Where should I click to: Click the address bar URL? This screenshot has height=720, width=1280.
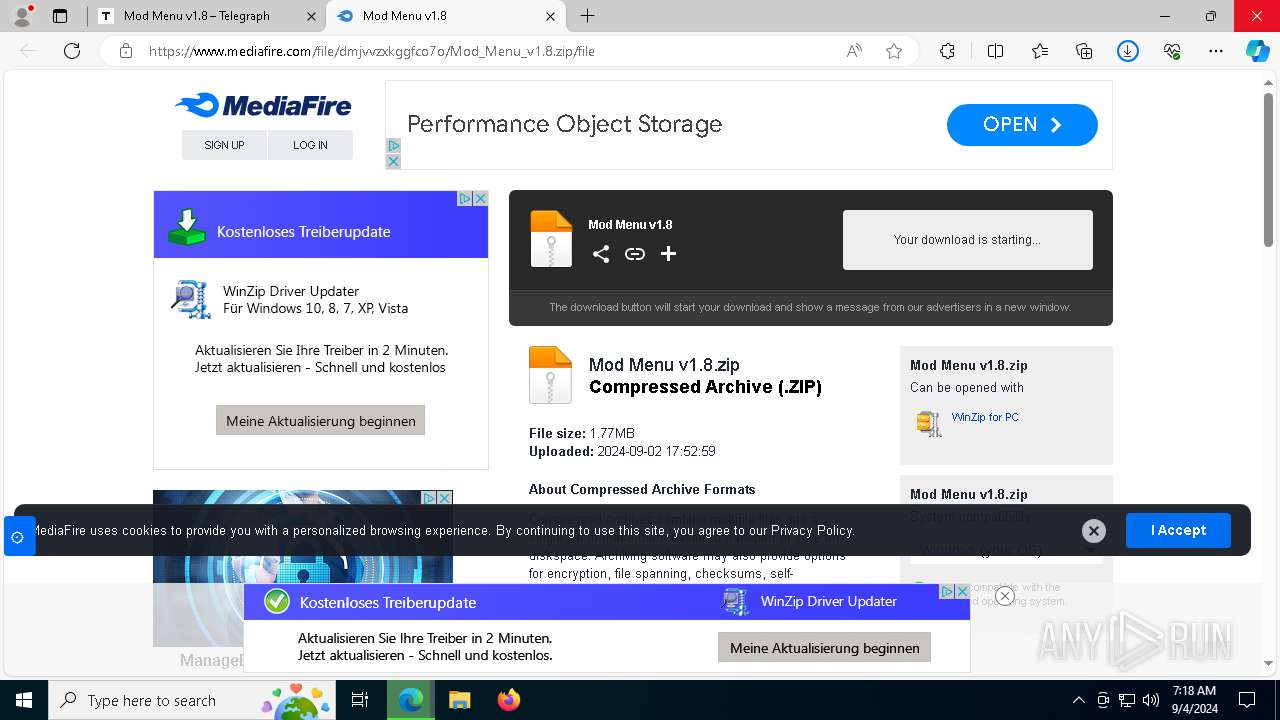tap(372, 51)
